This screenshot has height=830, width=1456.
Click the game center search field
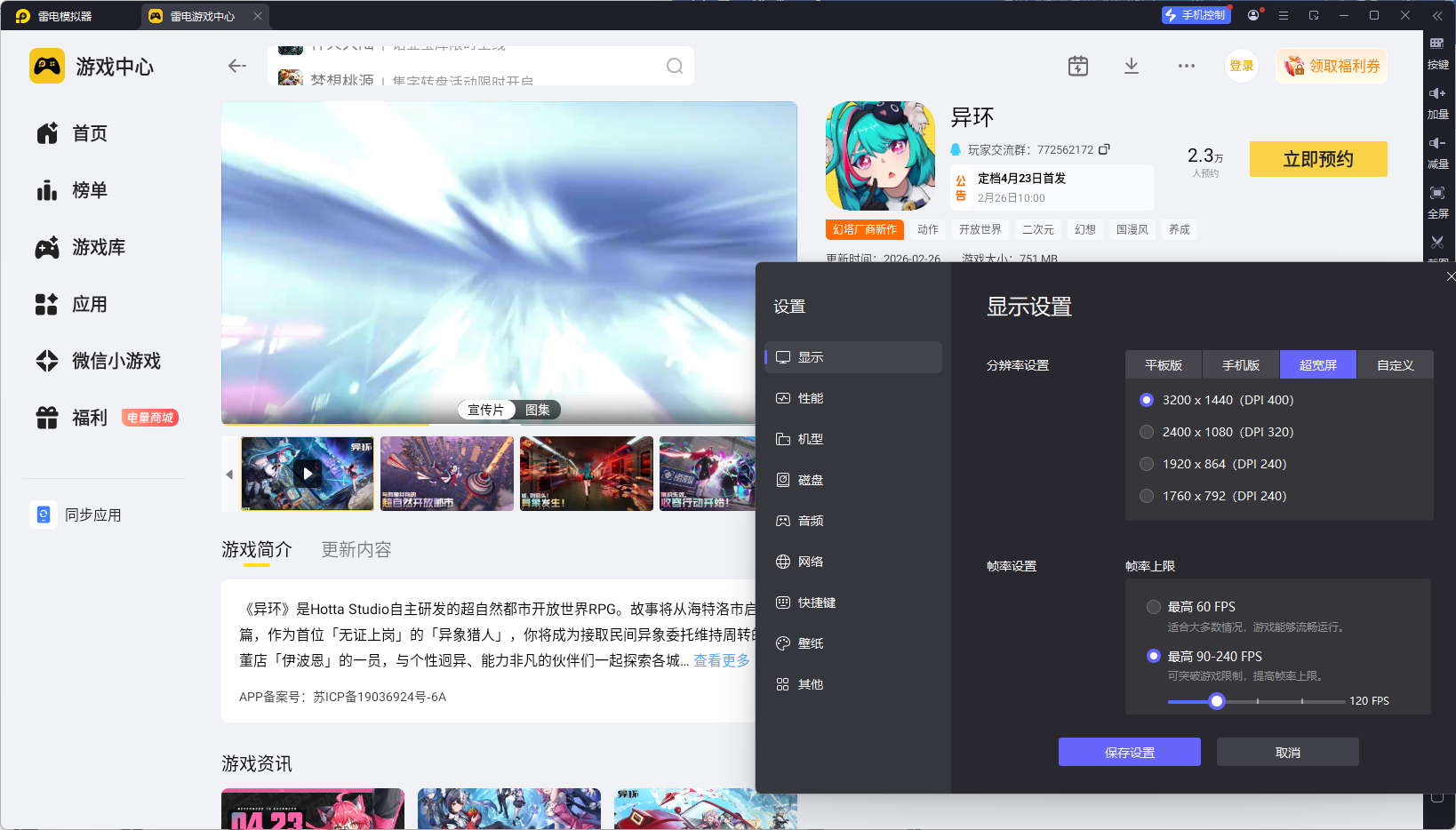(x=481, y=66)
